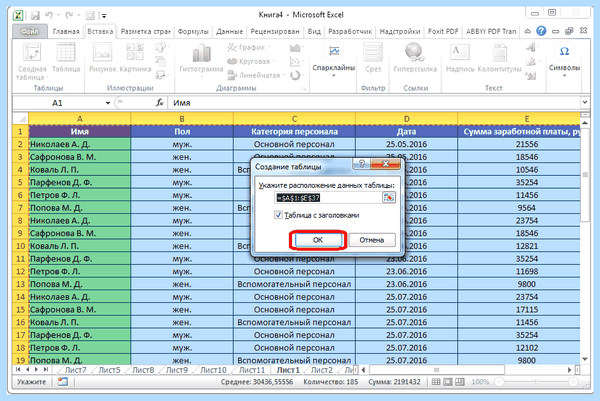
Task: Click Redo icon in quick access toolbar
Action: point(69,15)
